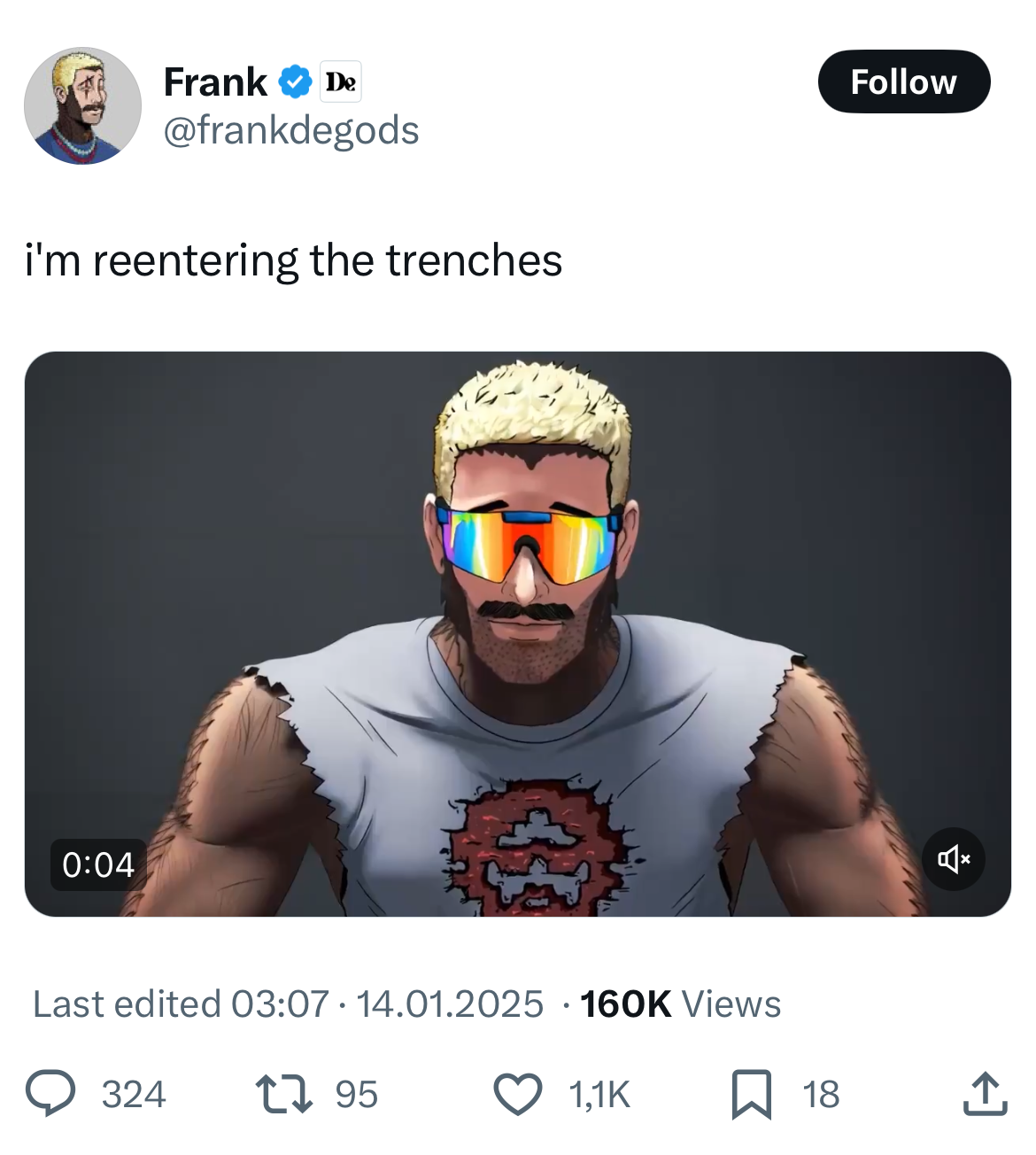Click the 95 reposts count
The image size is (1036, 1155).
click(356, 1095)
